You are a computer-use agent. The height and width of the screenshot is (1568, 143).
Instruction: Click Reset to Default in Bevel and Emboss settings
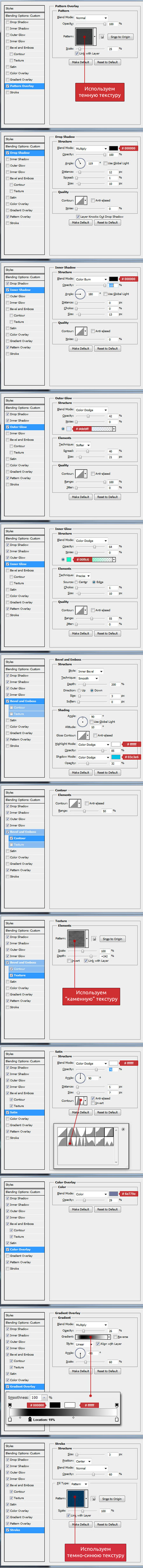(107, 773)
